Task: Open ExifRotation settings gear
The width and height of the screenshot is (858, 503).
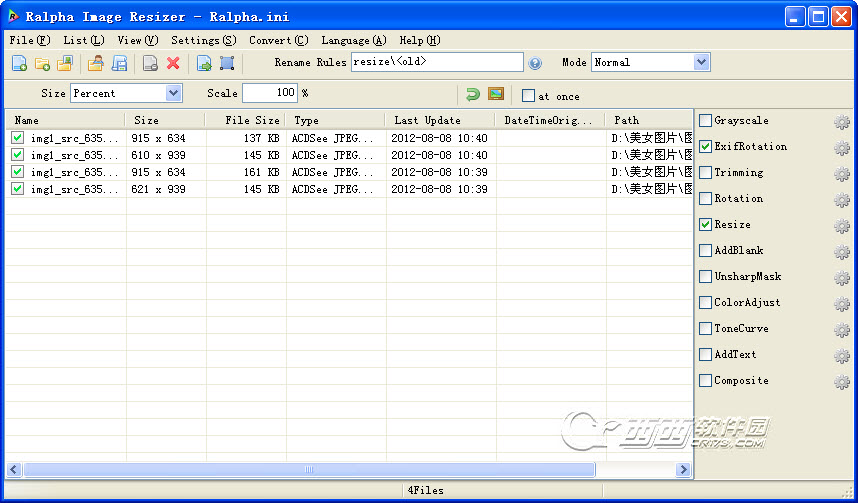Action: (x=842, y=148)
